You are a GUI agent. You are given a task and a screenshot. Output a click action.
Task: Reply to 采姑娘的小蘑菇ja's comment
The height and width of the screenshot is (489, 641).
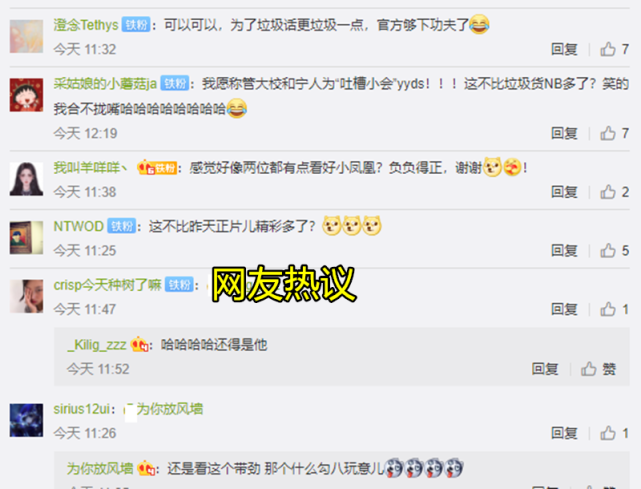(564, 133)
